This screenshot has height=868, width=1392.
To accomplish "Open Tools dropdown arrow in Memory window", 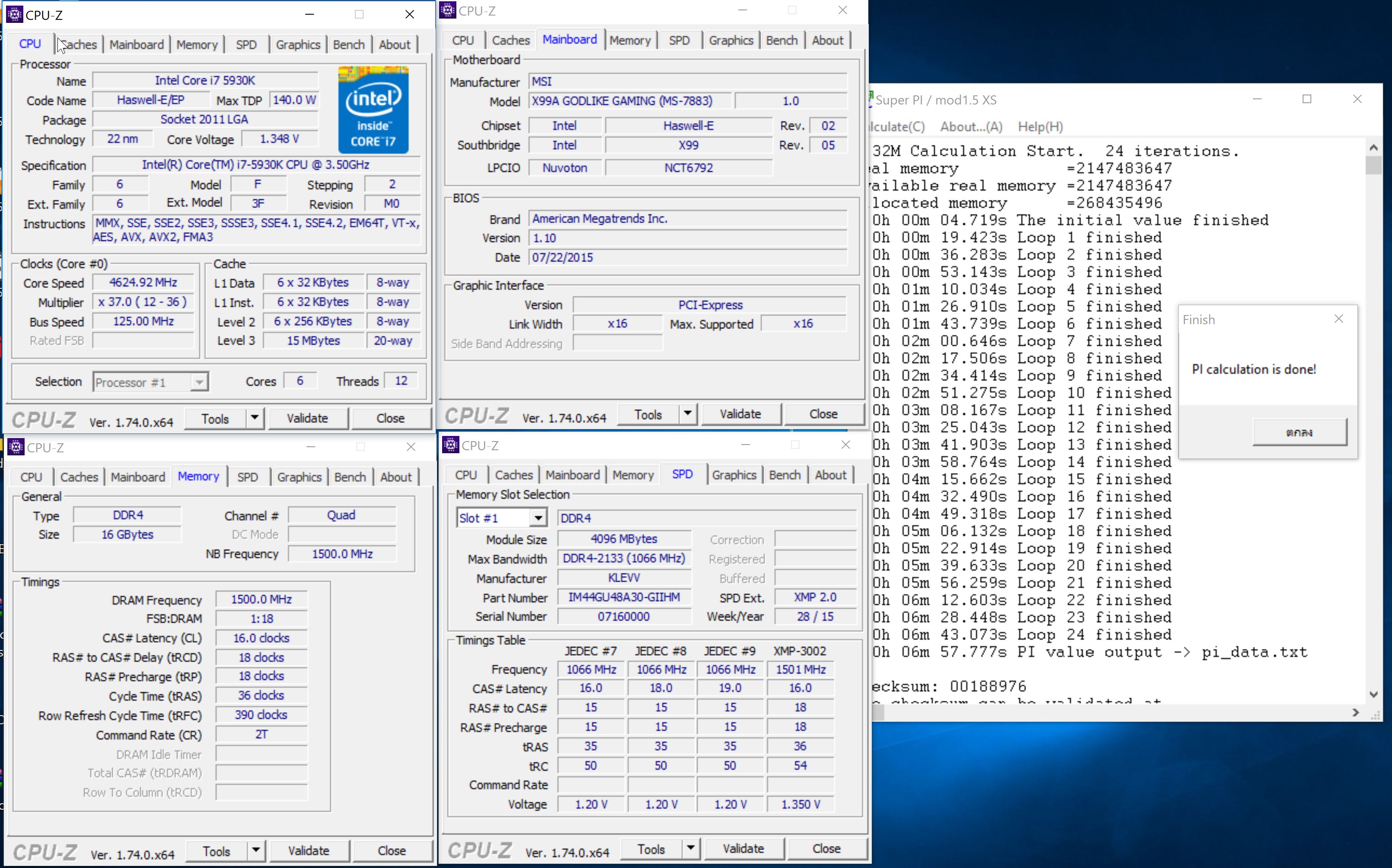I will coord(256,850).
